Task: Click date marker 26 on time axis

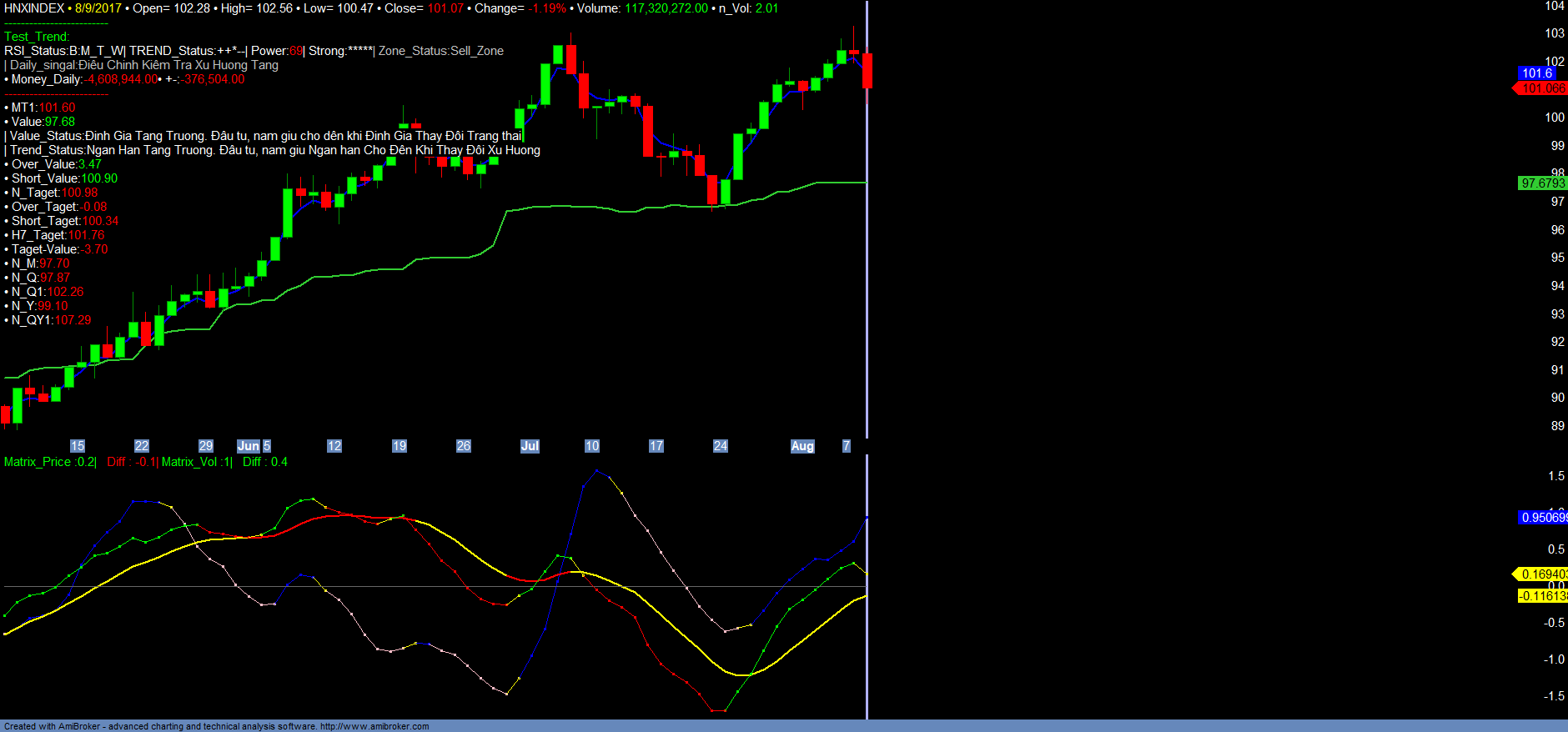Action: point(464,446)
